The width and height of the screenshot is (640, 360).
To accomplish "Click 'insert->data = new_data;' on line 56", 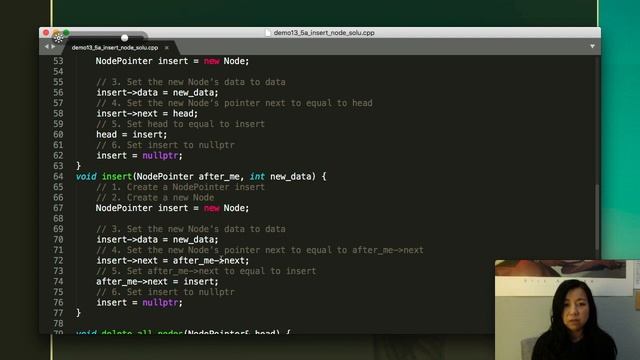I will coord(158,93).
